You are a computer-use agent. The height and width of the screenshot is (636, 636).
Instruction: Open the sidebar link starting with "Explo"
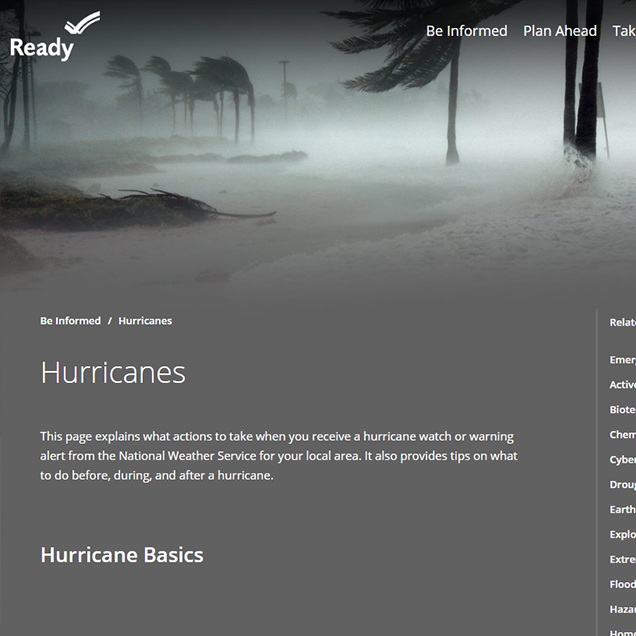[x=622, y=535]
